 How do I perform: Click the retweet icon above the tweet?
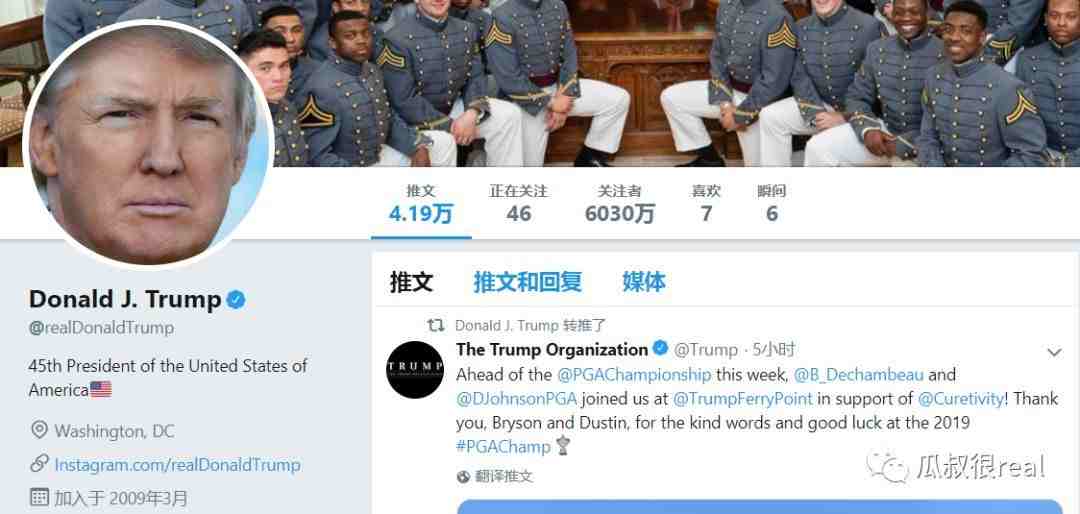435,325
